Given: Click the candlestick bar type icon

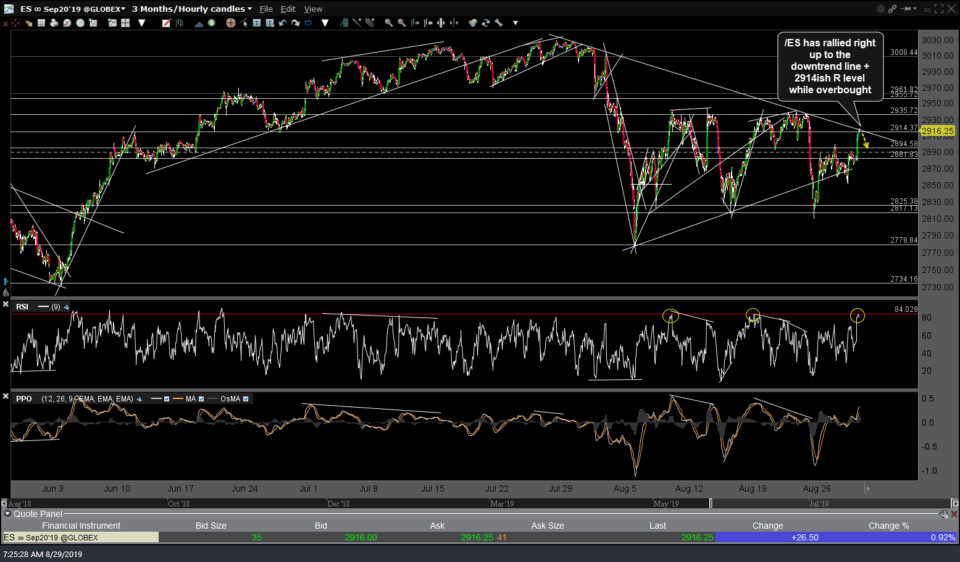Looking at the screenshot, I should click(x=179, y=23).
